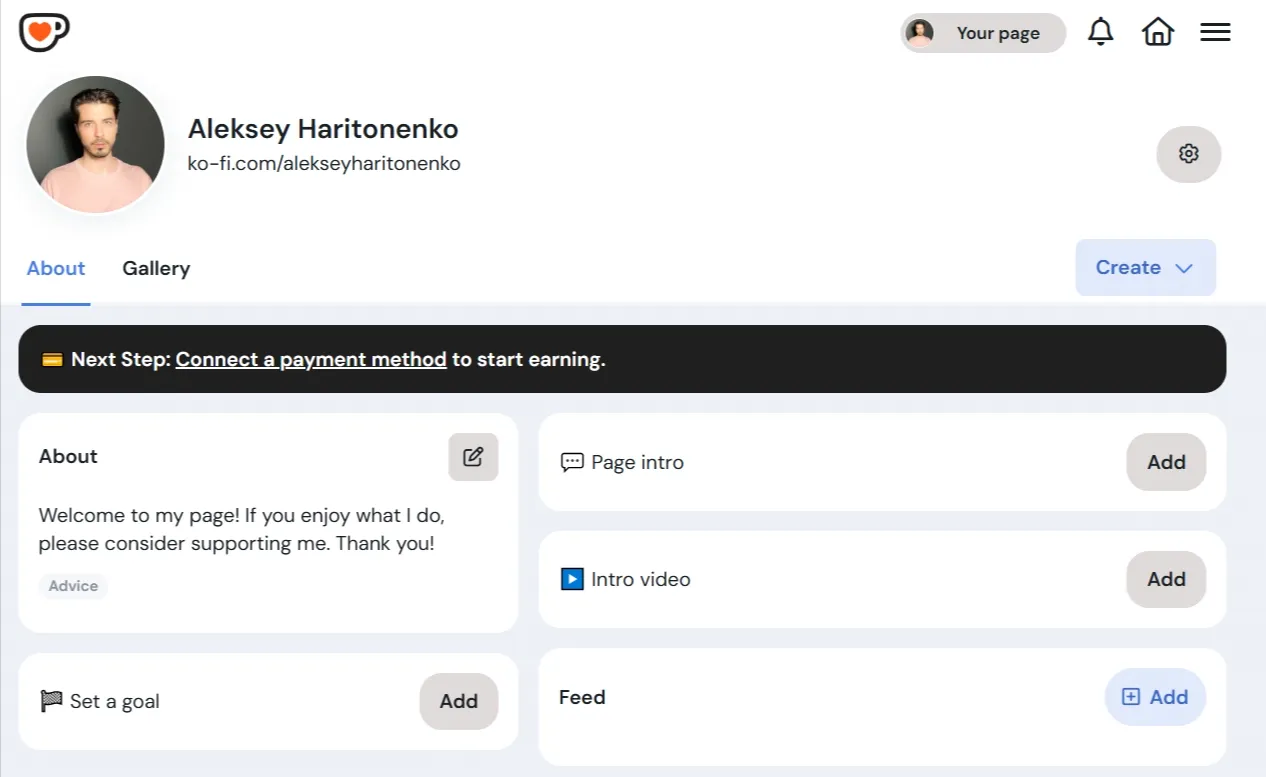Image resolution: width=1266 pixels, height=777 pixels.
Task: Open notifications bell
Action: pyautogui.click(x=1100, y=32)
